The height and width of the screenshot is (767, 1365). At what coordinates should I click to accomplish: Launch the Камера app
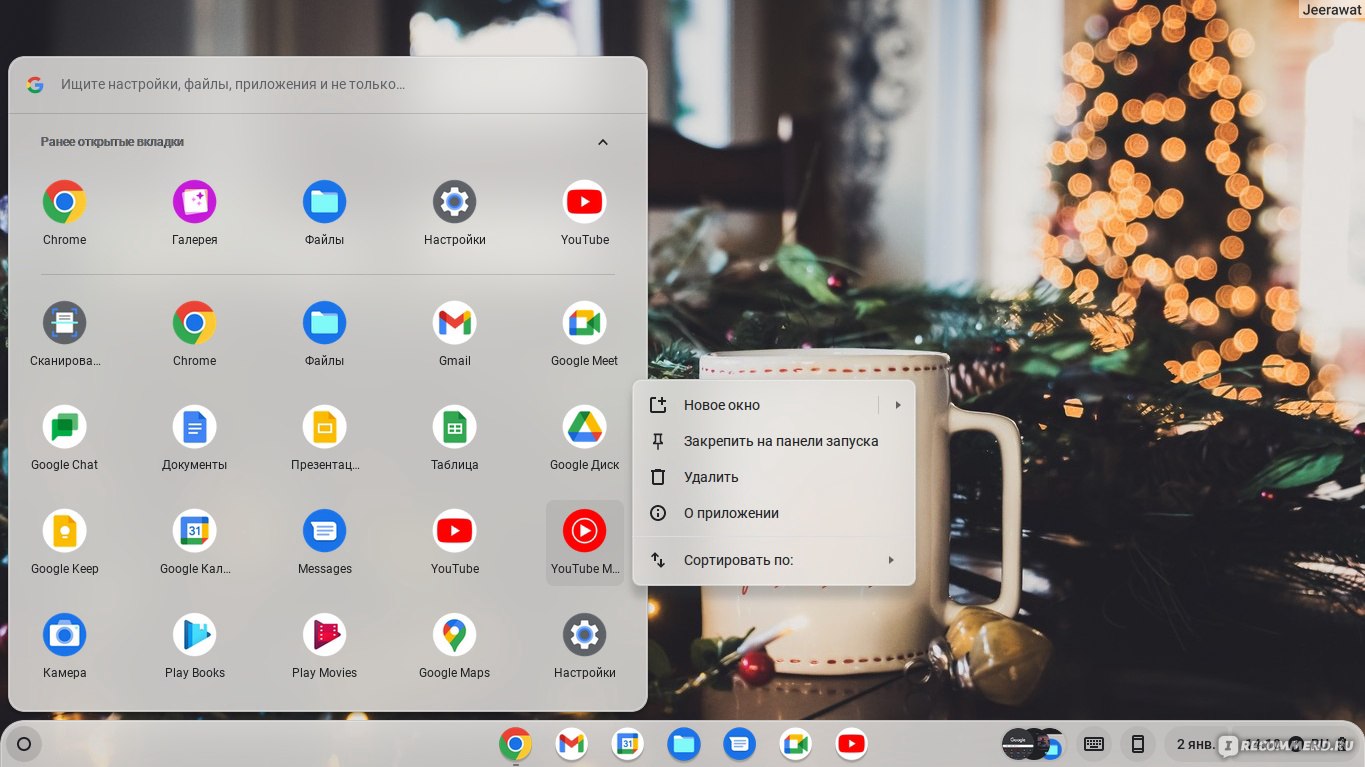(x=65, y=636)
